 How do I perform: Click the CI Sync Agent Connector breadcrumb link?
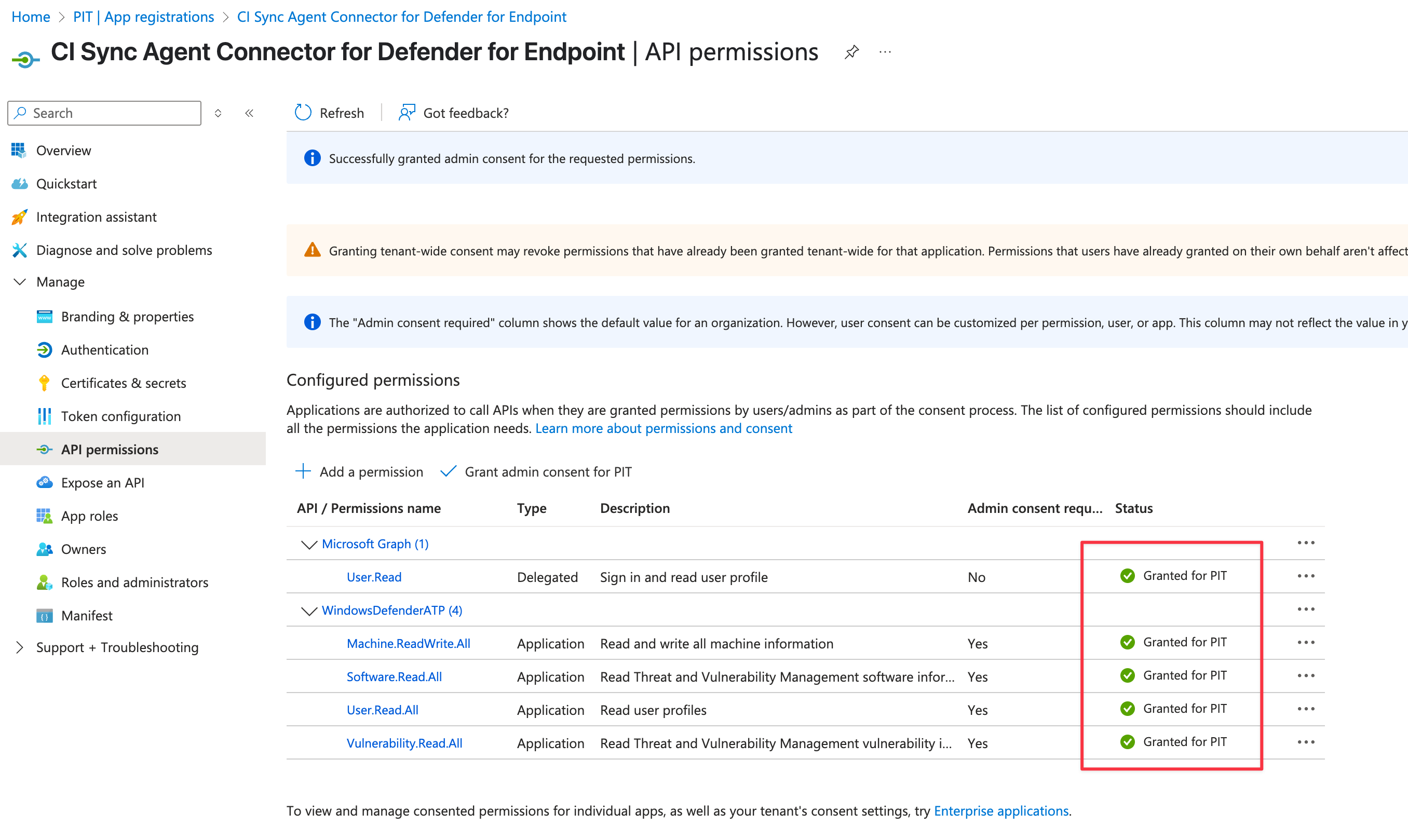coord(402,17)
